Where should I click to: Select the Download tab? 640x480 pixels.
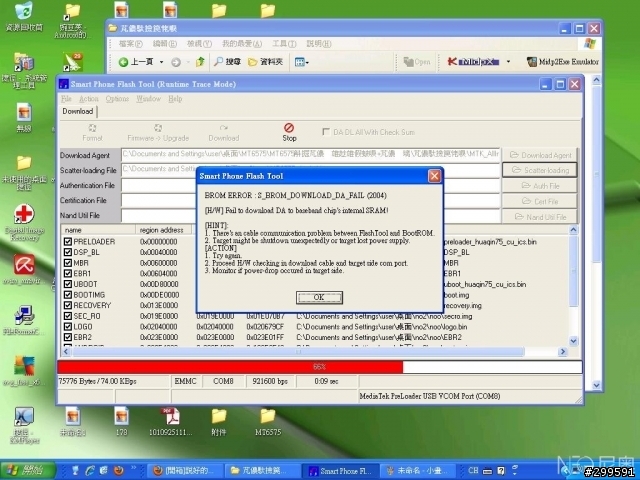pyautogui.click(x=78, y=111)
